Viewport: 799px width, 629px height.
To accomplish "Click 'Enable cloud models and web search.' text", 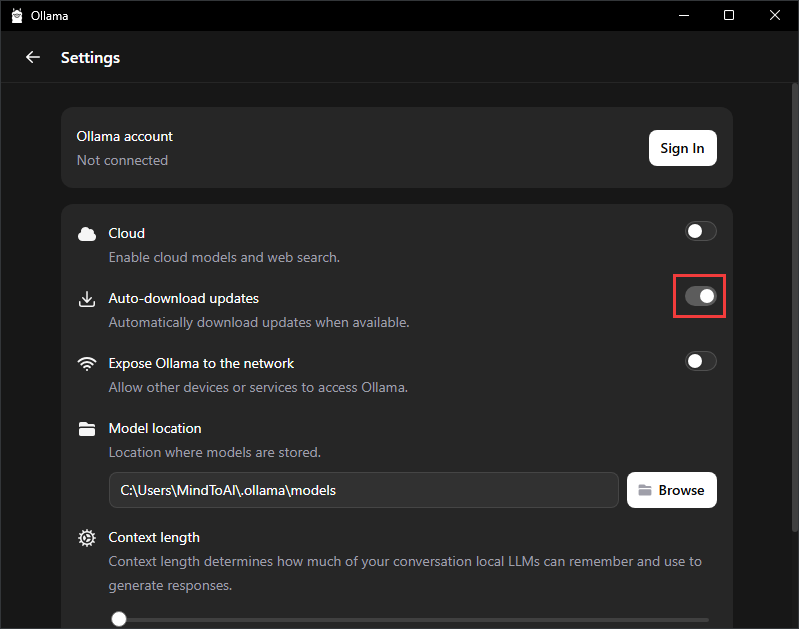I will [224, 257].
